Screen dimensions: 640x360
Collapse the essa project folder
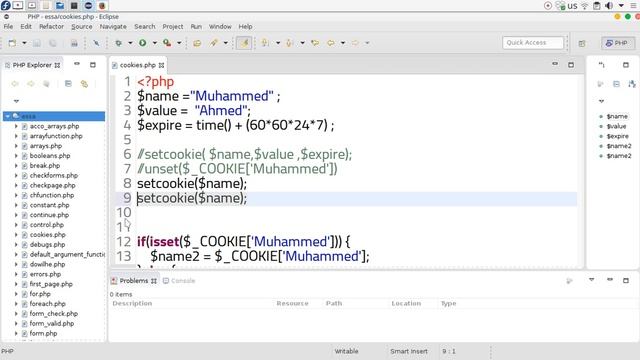[7, 116]
